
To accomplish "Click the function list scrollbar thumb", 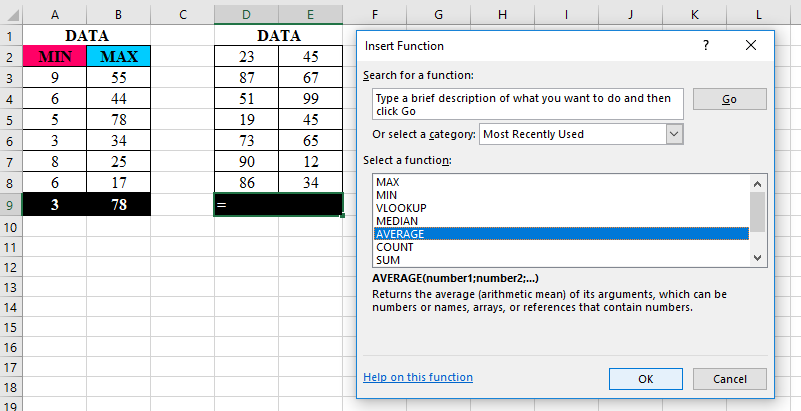I will (x=758, y=212).
